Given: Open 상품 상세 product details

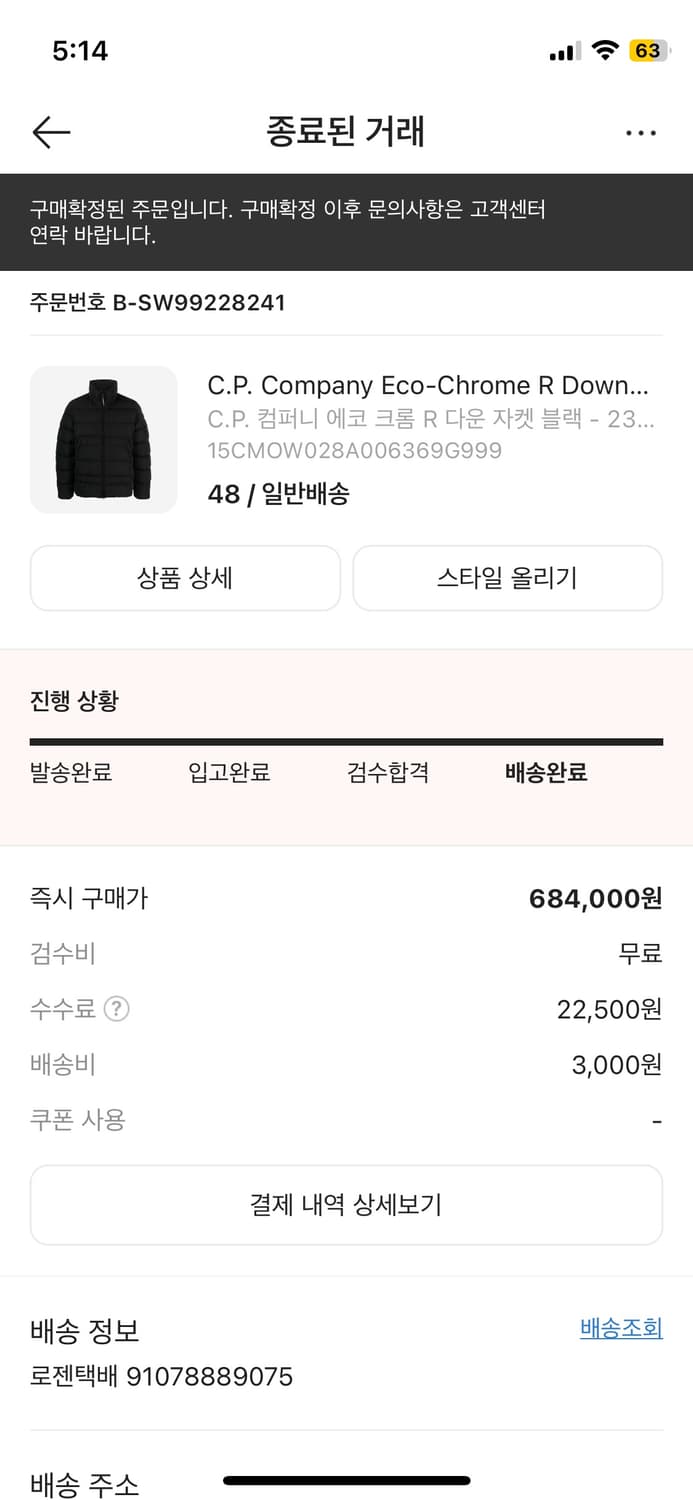Looking at the screenshot, I should (185, 578).
